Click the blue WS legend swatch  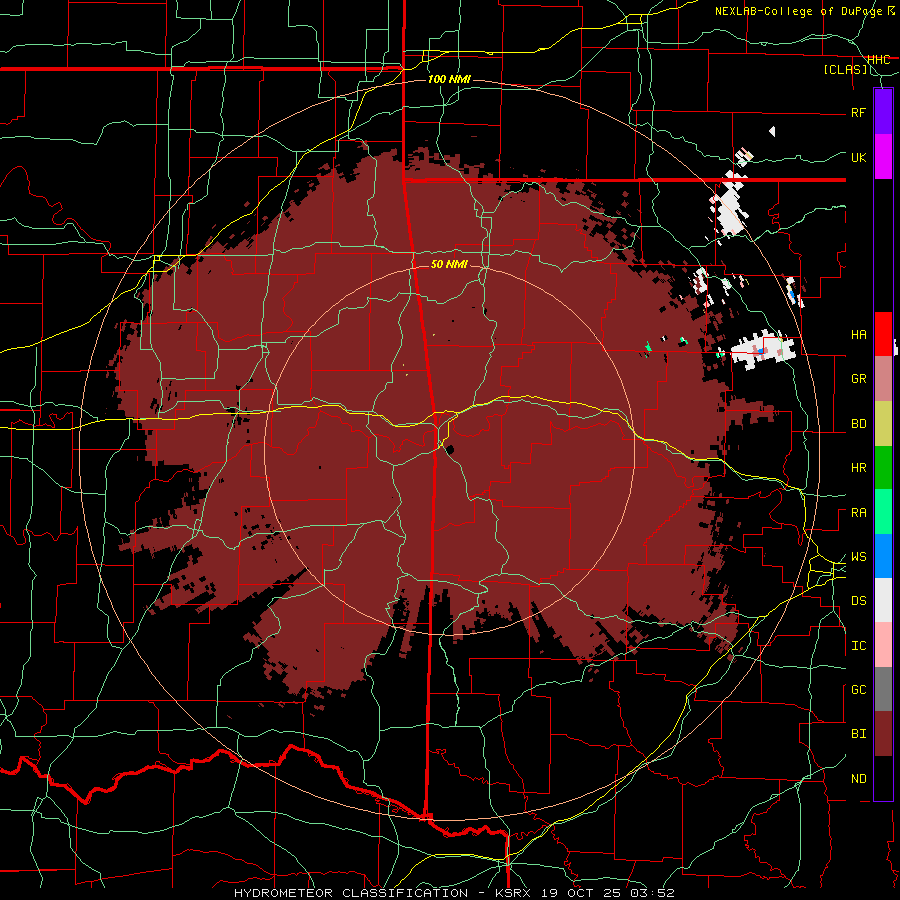883,556
